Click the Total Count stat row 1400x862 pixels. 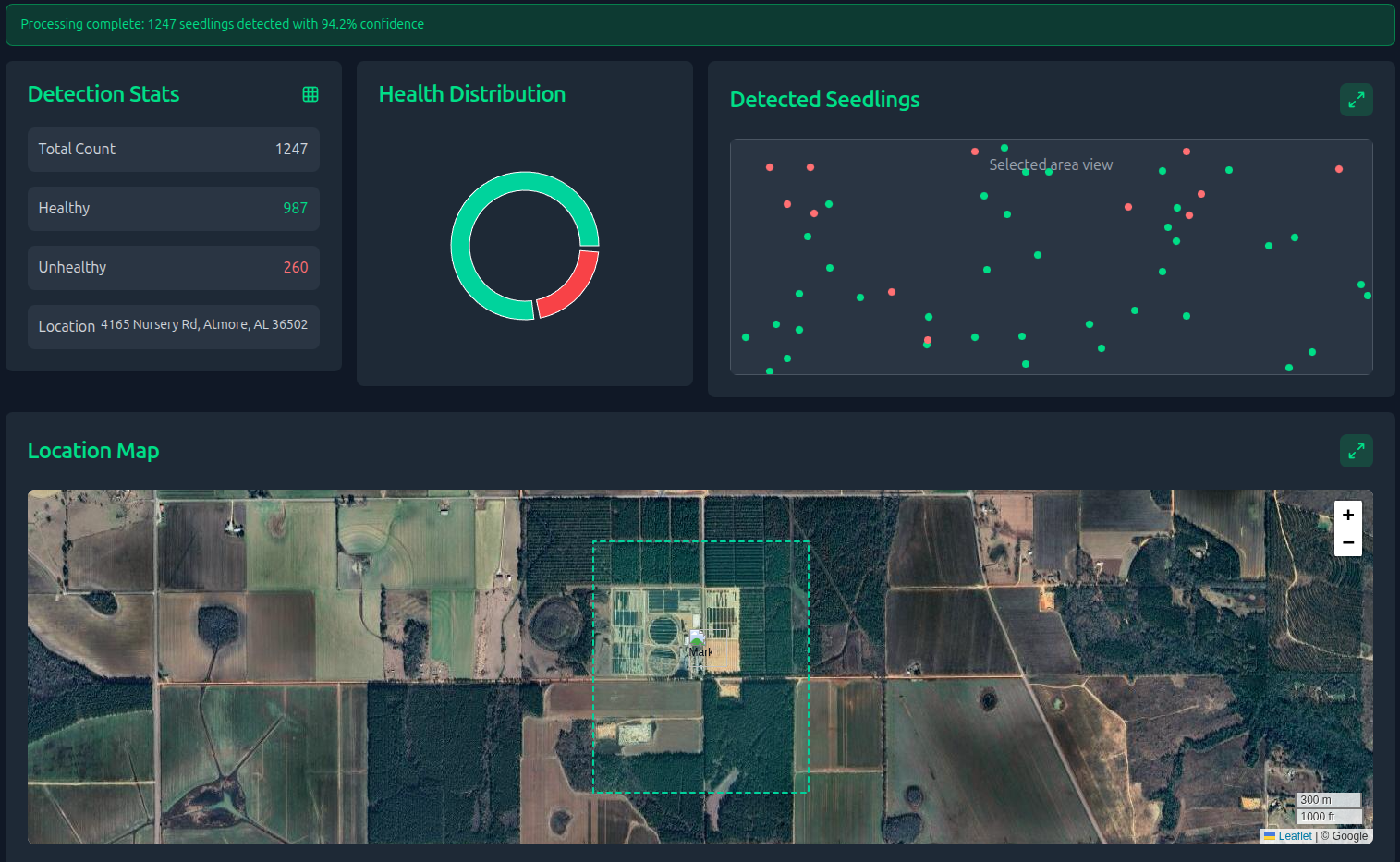(x=173, y=150)
